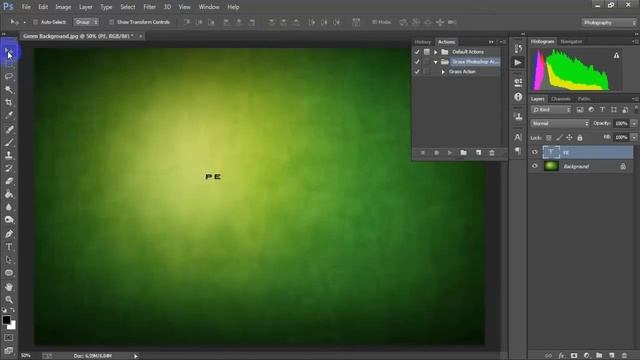
Task: Toggle the Default Actions checkmark
Action: click(417, 52)
